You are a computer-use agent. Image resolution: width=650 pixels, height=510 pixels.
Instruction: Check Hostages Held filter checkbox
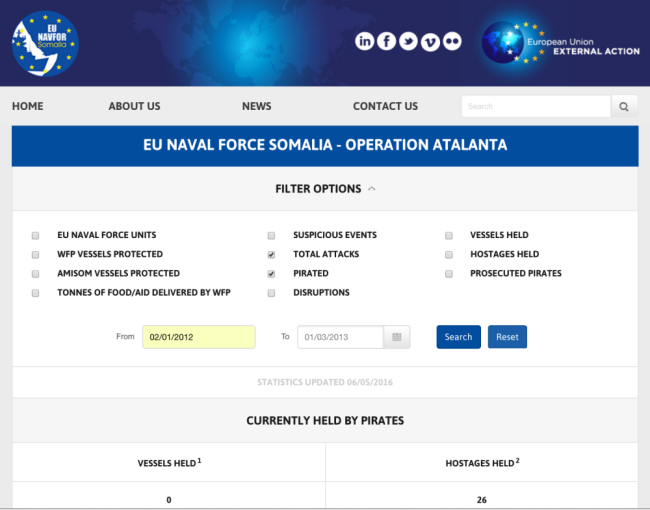(x=449, y=255)
